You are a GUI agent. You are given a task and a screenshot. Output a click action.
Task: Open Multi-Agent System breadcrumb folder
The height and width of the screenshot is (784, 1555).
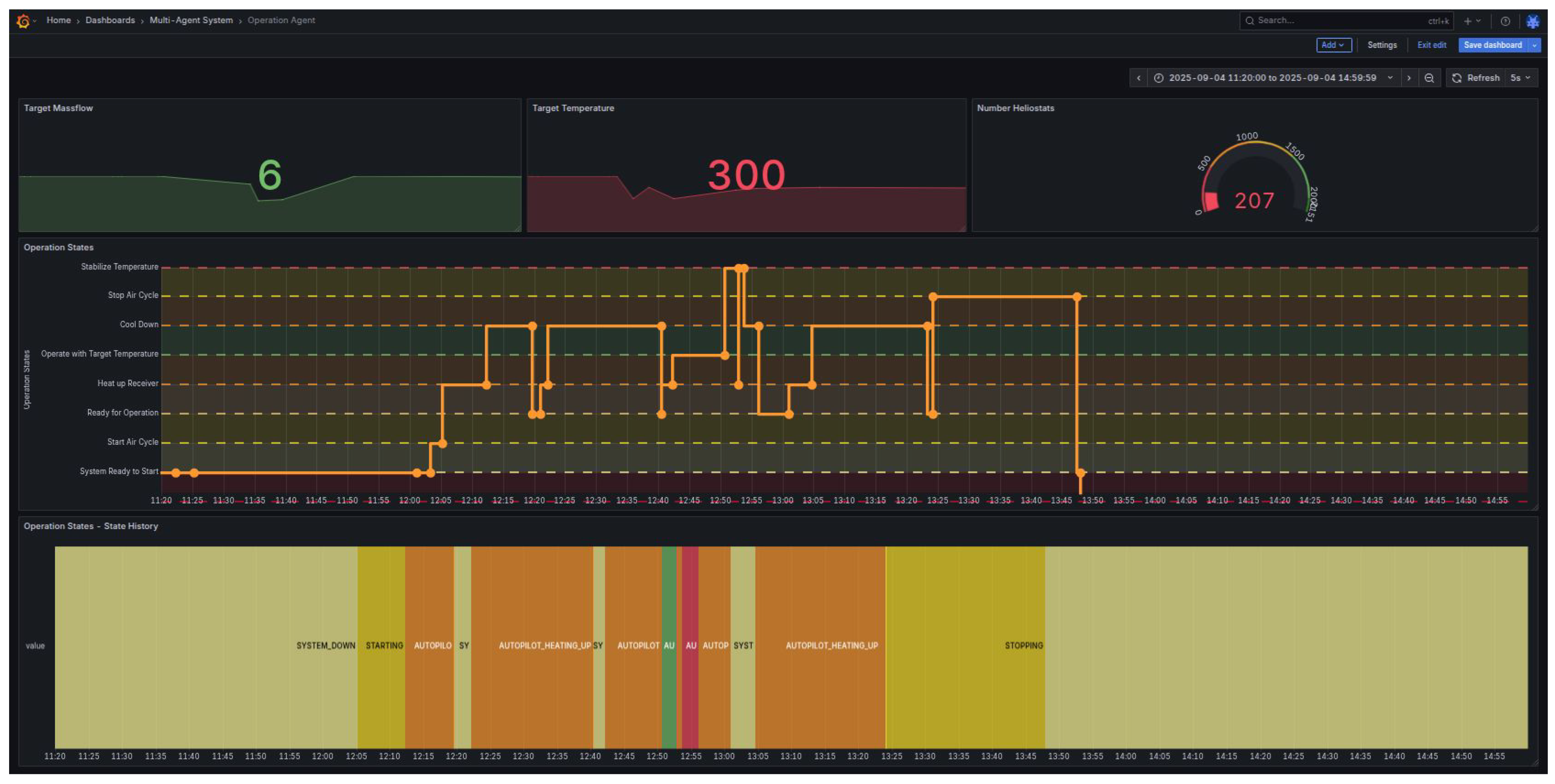coord(191,20)
